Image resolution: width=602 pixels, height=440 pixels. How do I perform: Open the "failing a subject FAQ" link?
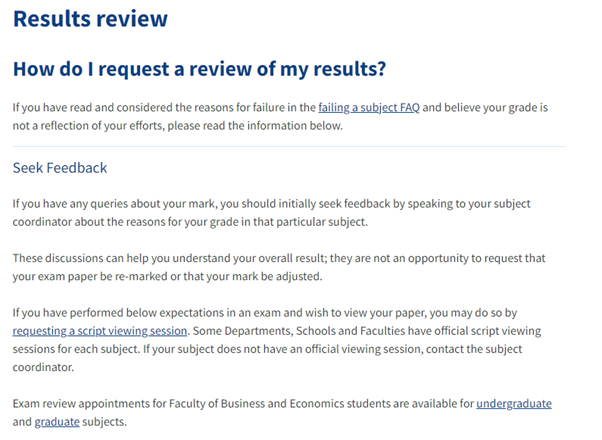pyautogui.click(x=368, y=107)
